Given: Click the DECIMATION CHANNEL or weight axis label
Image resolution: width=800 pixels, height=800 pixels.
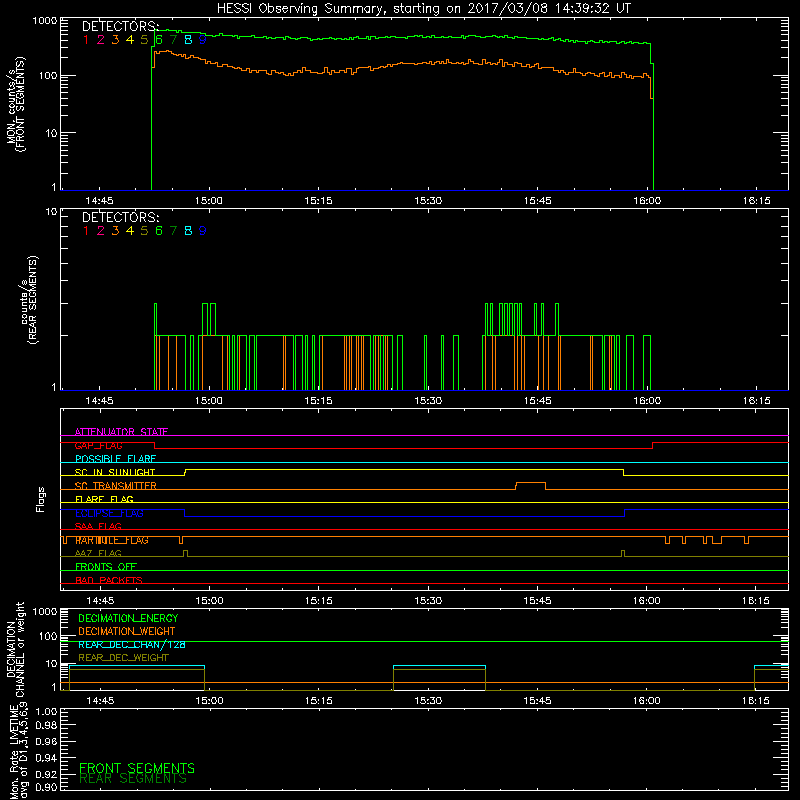Looking at the screenshot, I should pyautogui.click(x=15, y=649).
